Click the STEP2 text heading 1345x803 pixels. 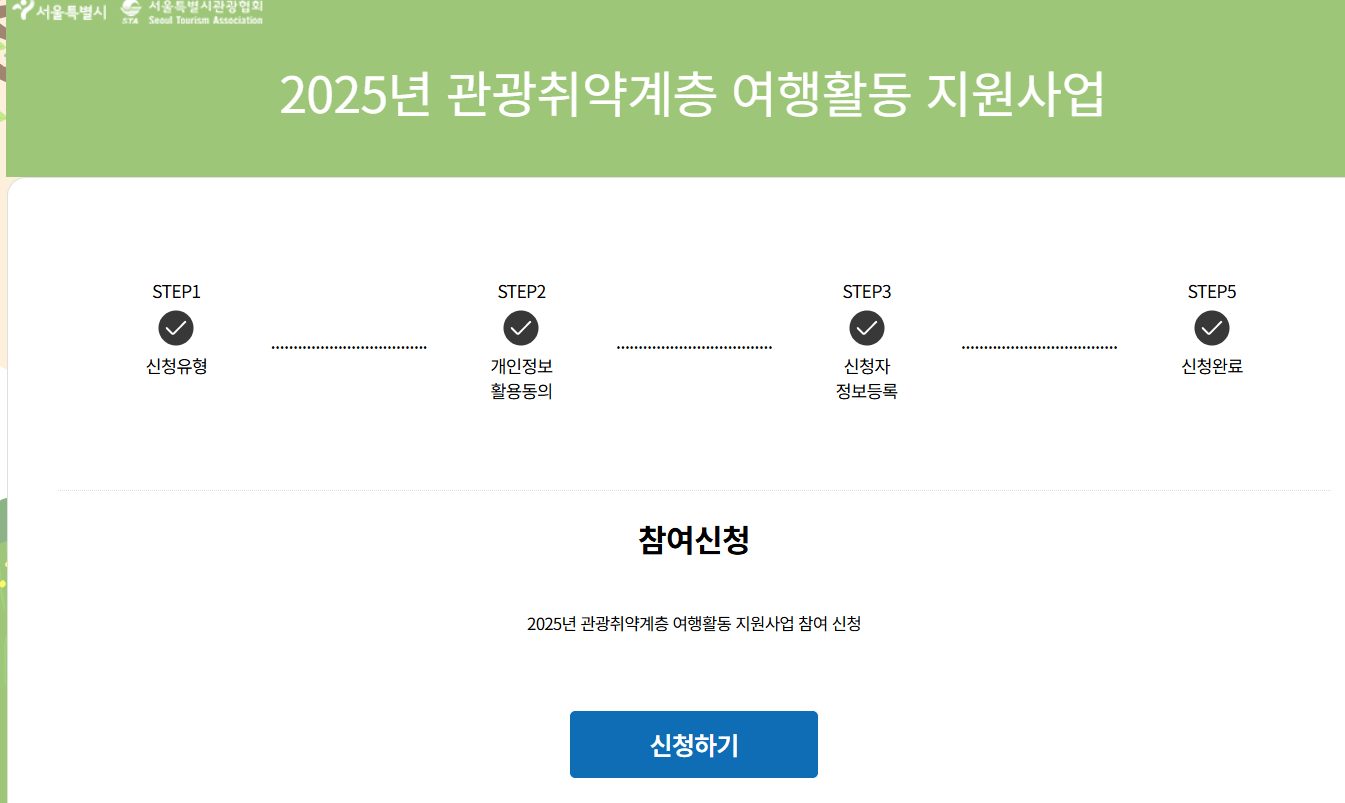[x=519, y=291]
